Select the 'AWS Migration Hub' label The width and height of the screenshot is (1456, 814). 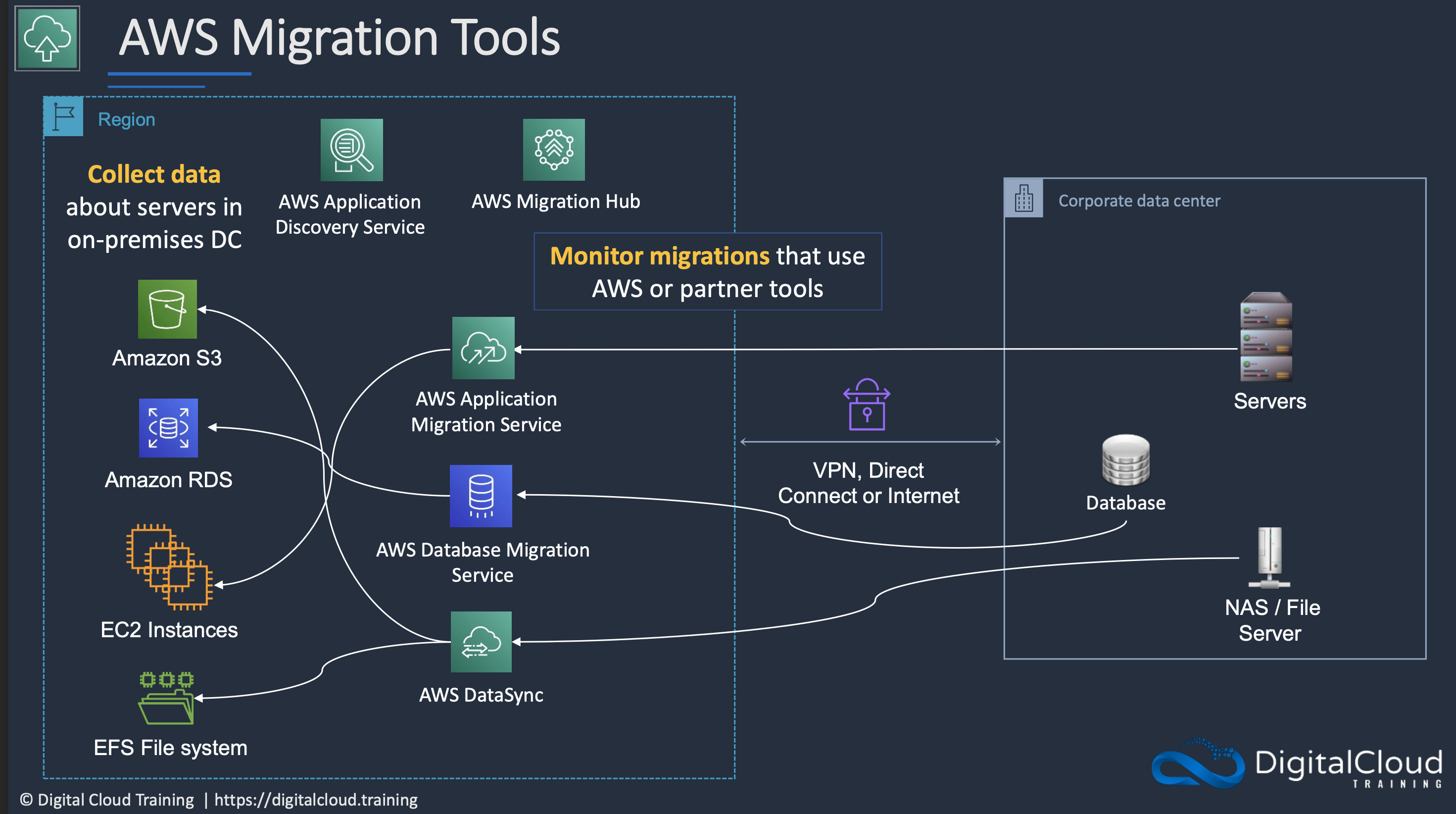coord(556,202)
